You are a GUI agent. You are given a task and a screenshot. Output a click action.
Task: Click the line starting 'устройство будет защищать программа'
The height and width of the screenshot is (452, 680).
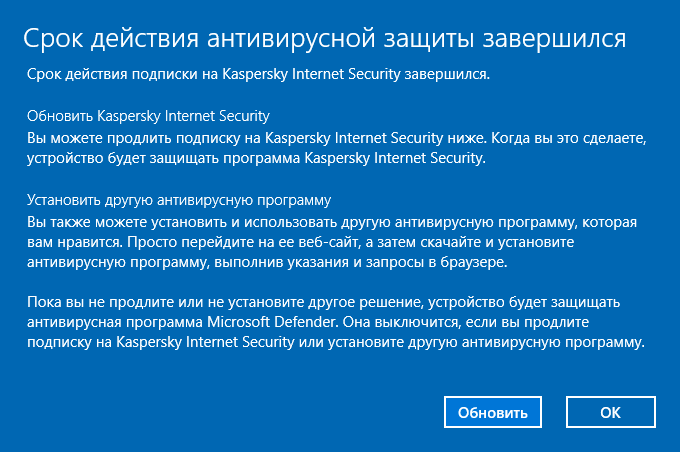[256, 158]
